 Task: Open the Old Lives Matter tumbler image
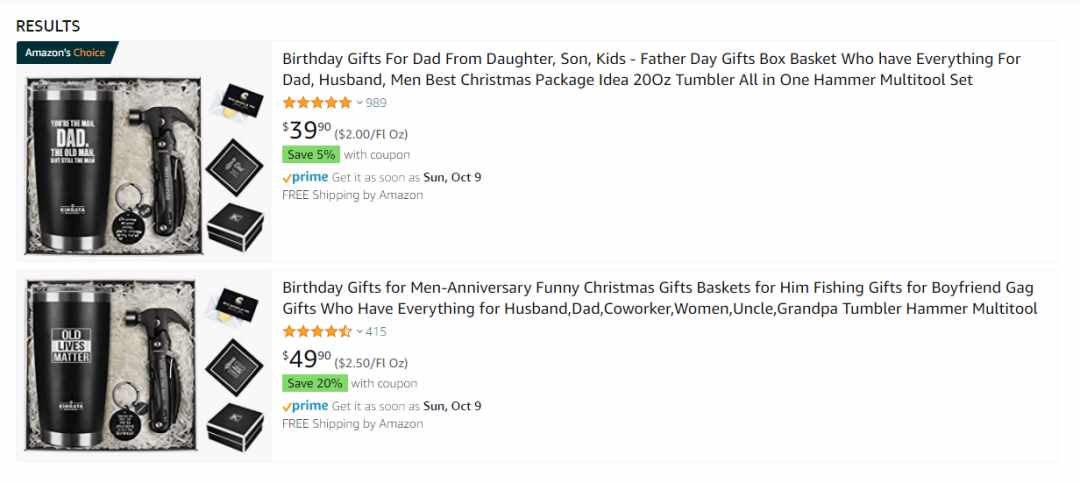tap(111, 364)
